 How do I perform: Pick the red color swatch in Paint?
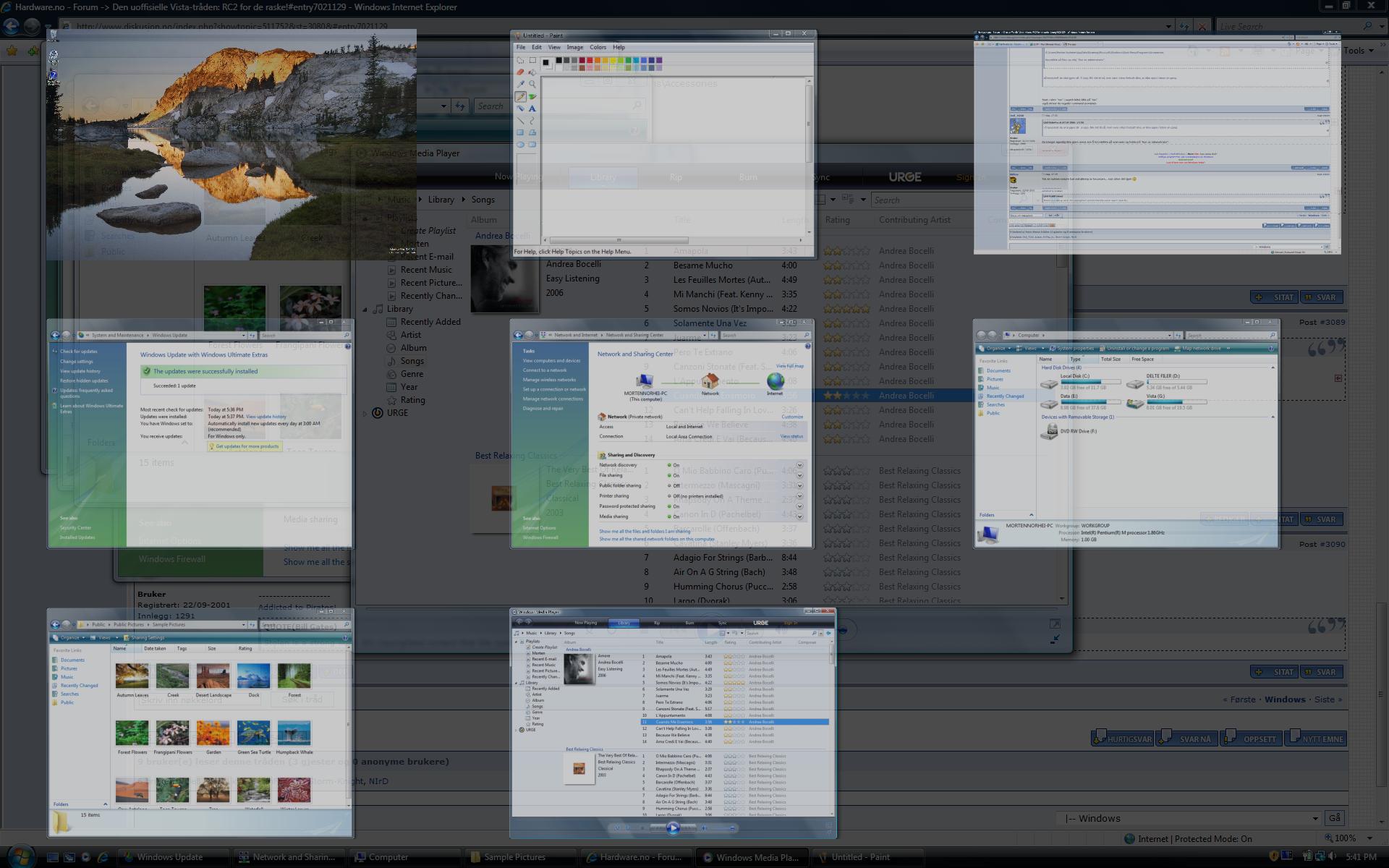pyautogui.click(x=590, y=61)
